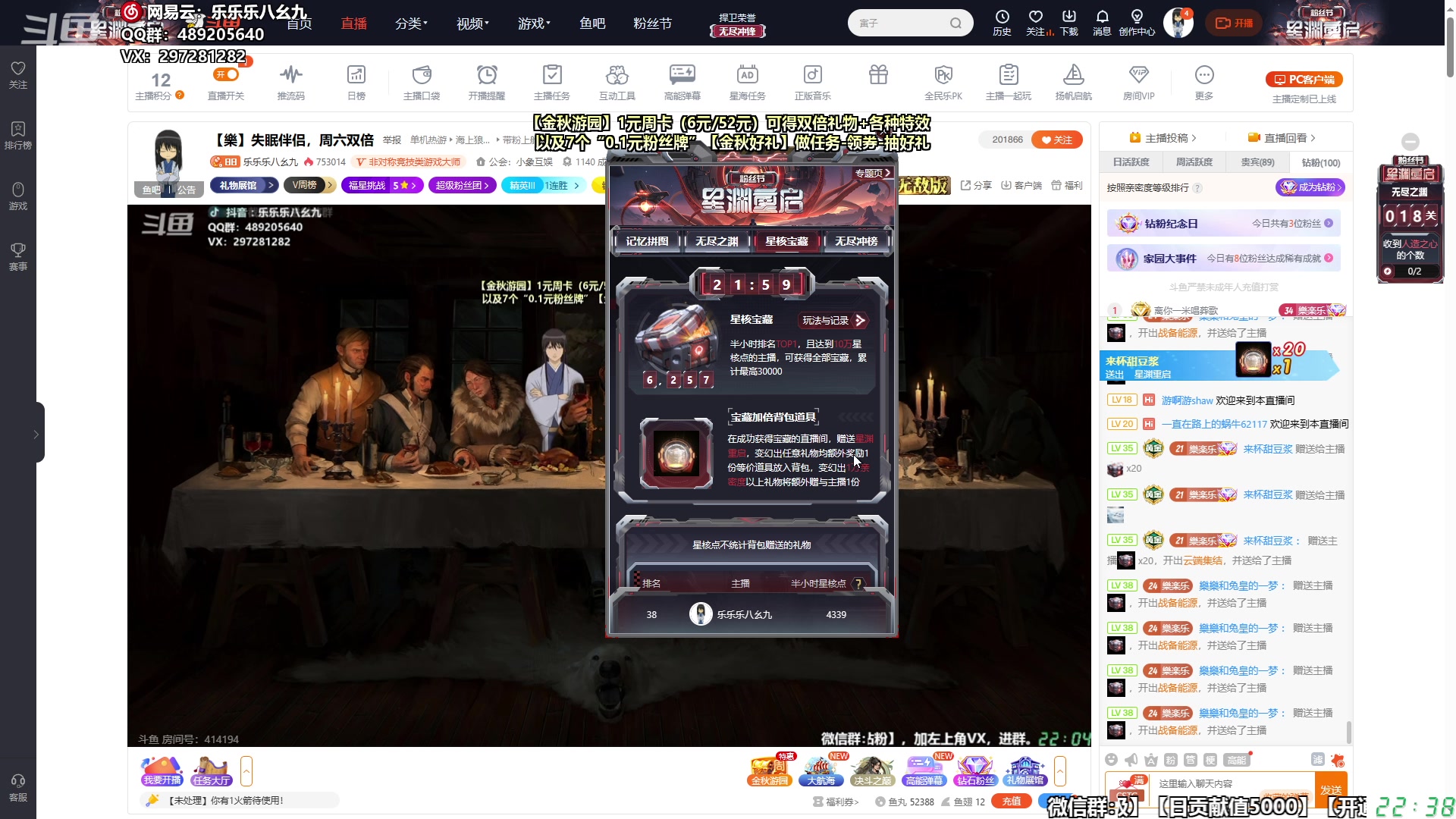
Task: Open 直播回看 link
Action: [x=1282, y=138]
